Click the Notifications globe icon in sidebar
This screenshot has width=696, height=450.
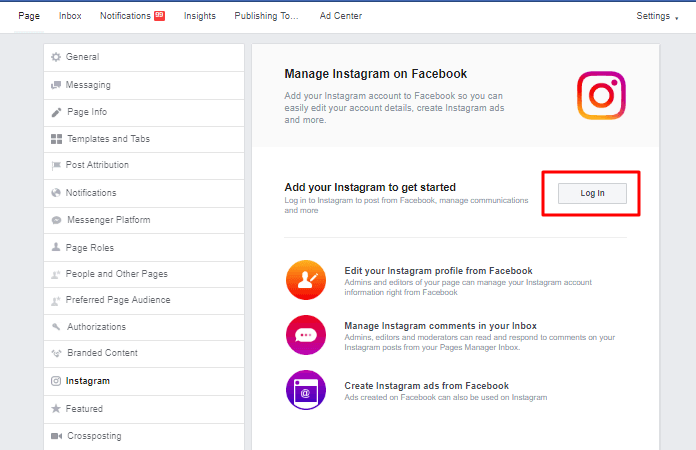56,193
